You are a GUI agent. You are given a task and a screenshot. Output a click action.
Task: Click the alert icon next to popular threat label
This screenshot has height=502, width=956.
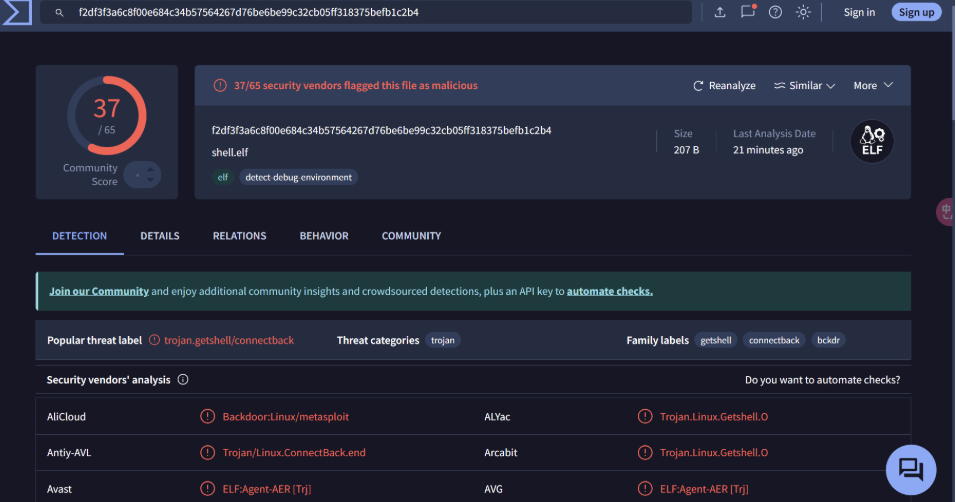155,340
